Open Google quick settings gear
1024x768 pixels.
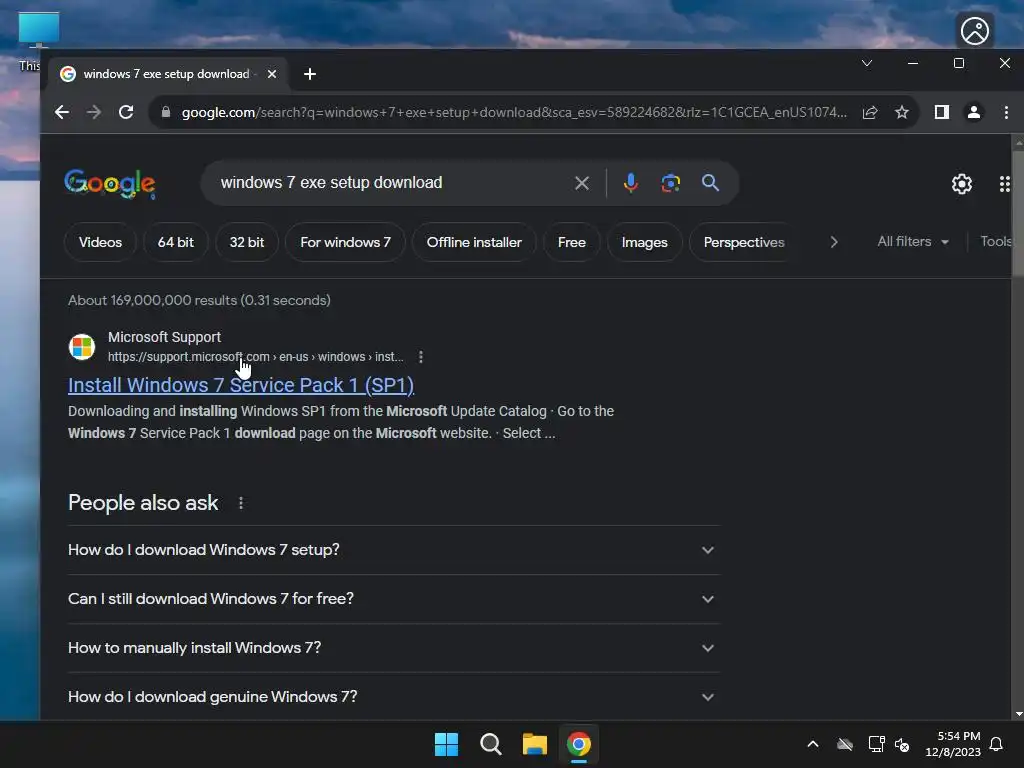(961, 184)
